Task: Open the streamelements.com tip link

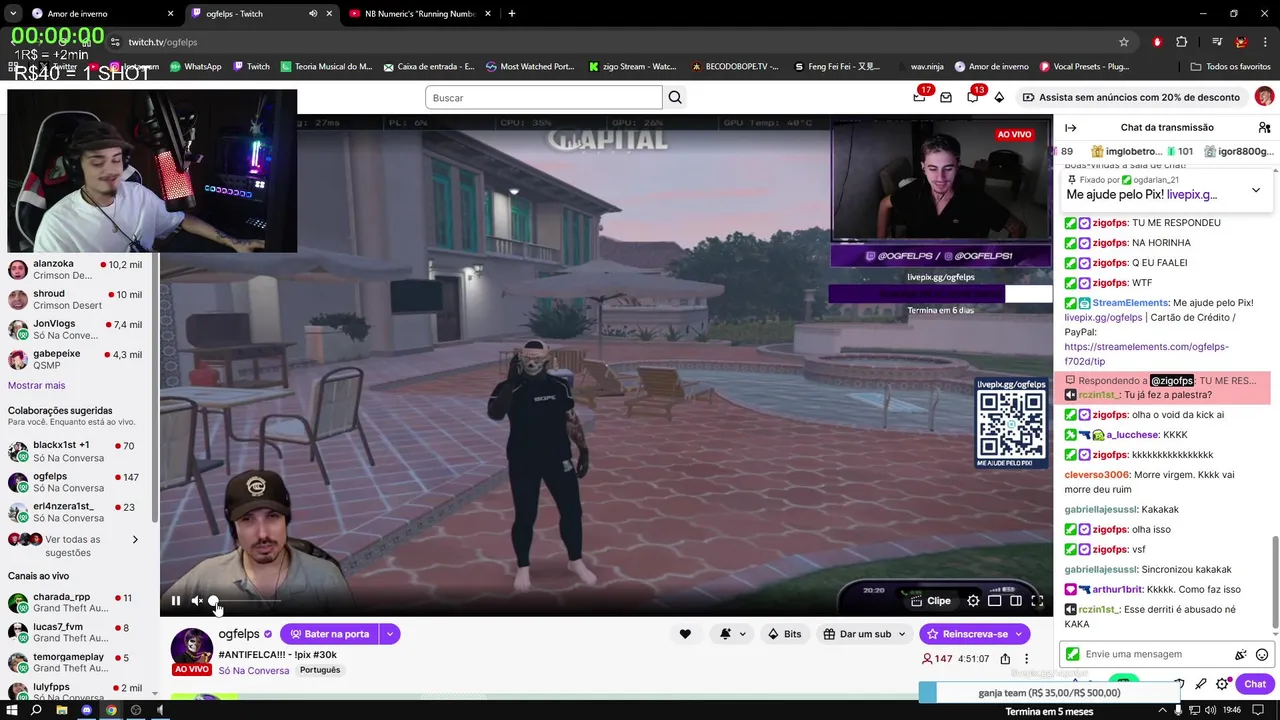Action: click(1146, 354)
